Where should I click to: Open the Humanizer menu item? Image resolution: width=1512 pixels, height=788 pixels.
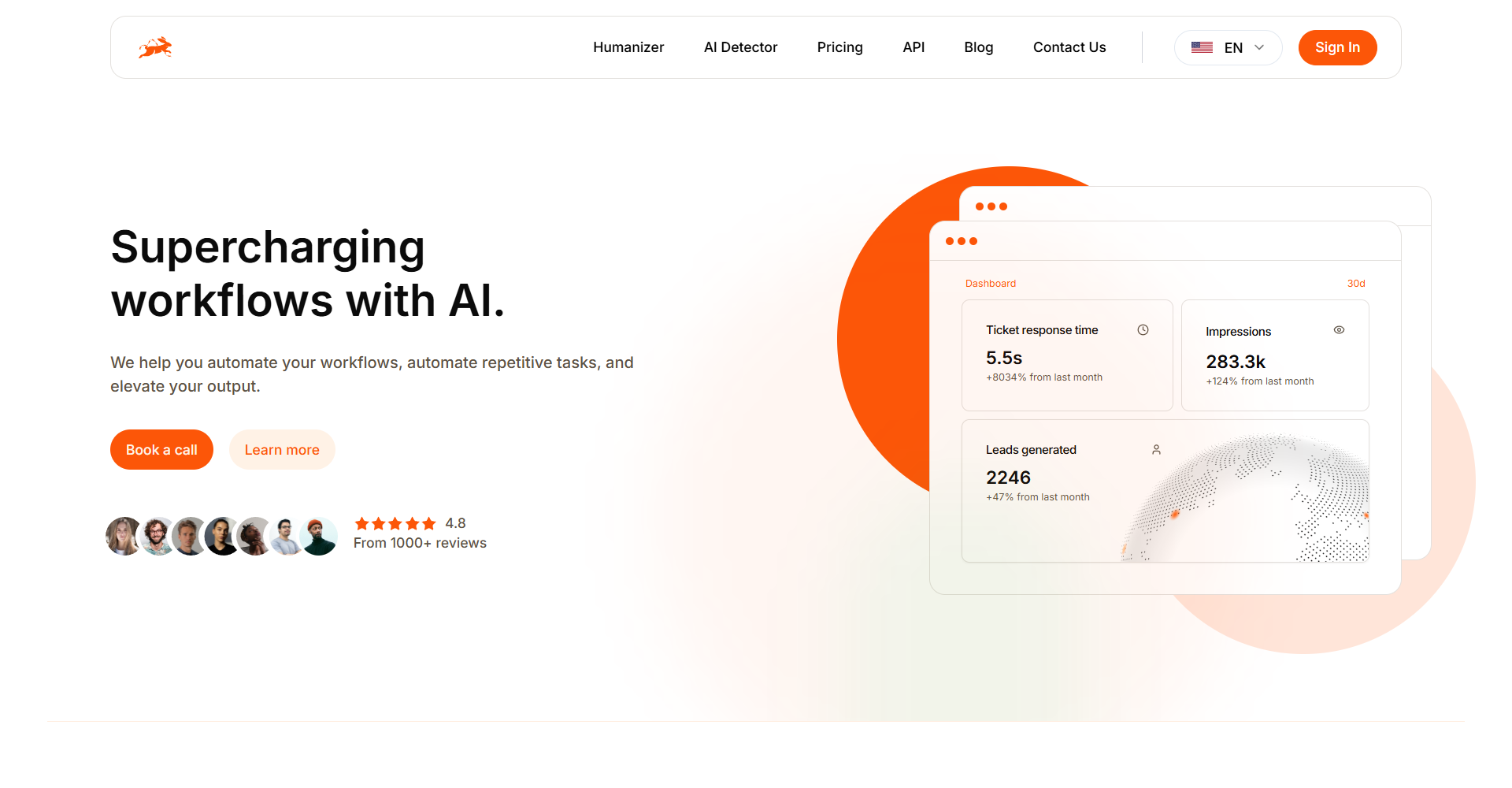(628, 47)
